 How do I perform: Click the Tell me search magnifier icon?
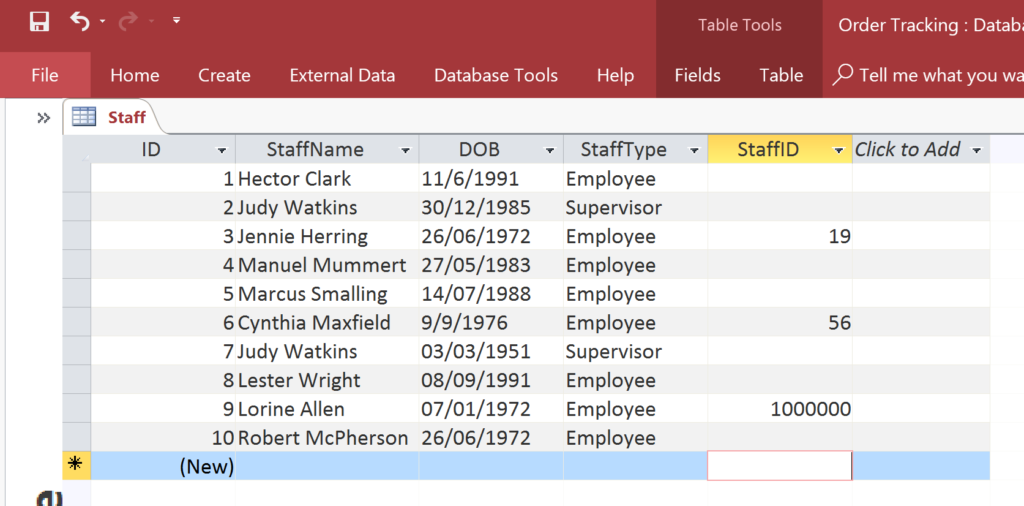[842, 74]
